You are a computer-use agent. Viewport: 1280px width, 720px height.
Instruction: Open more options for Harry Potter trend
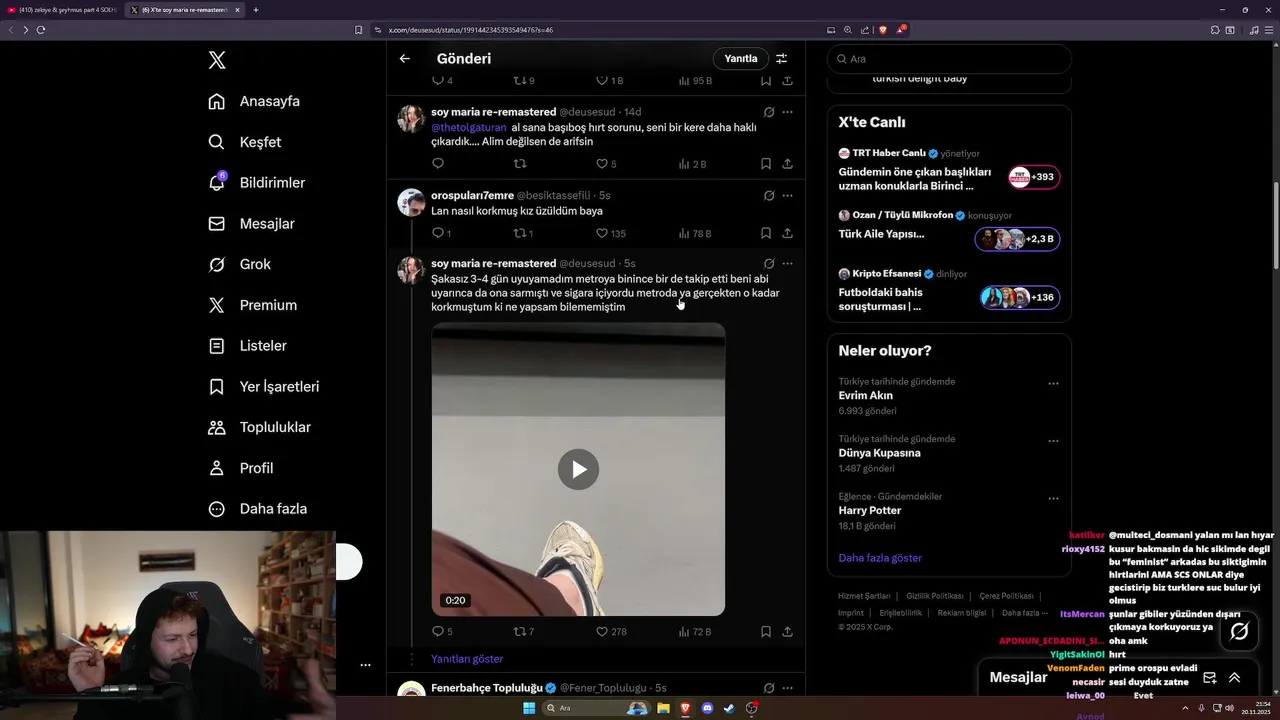click(1053, 498)
